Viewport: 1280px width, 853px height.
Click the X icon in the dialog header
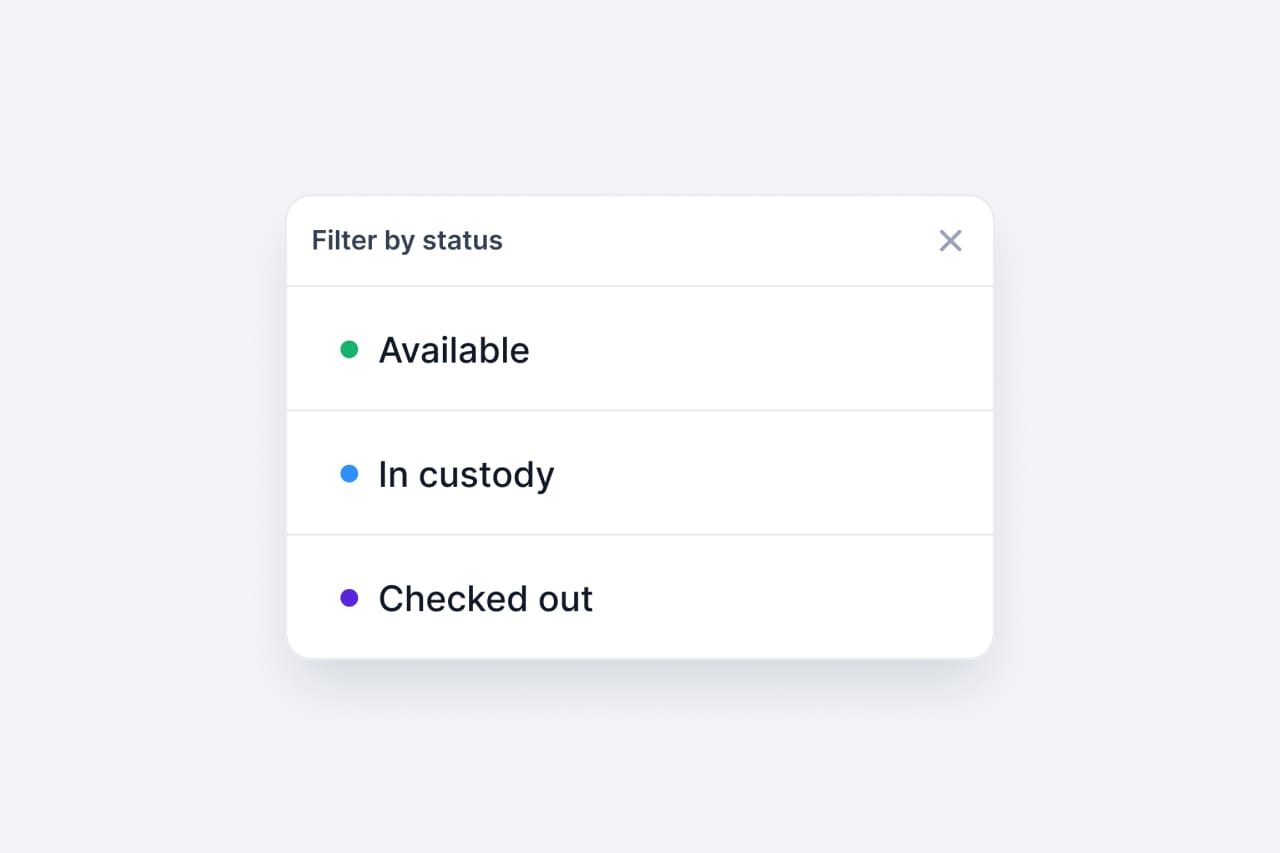click(x=950, y=240)
